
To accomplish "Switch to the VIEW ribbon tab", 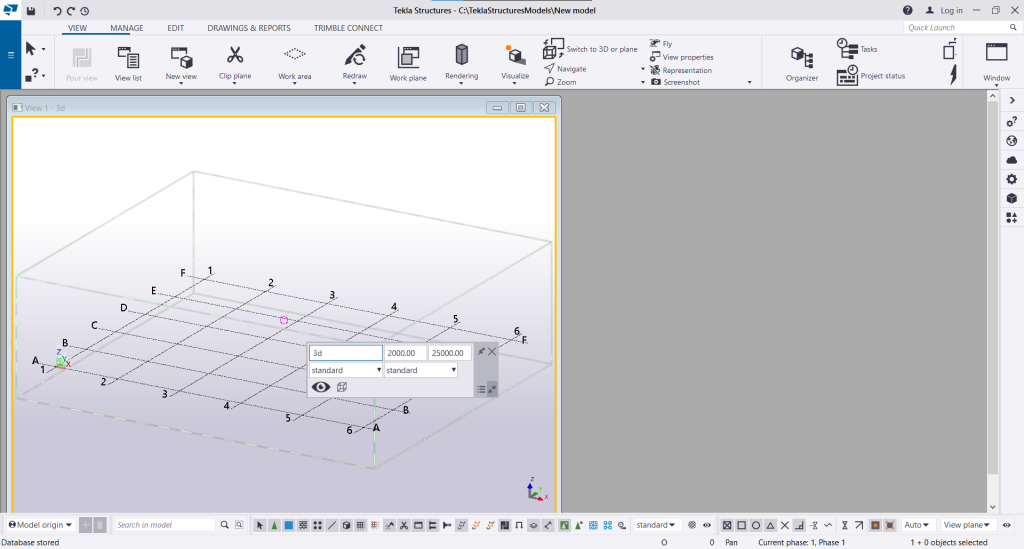I will coord(77,28).
